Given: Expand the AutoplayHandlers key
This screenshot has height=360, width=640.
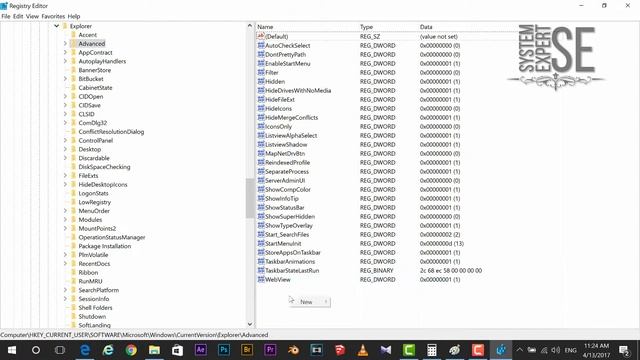Looking at the screenshot, I should click(x=65, y=61).
